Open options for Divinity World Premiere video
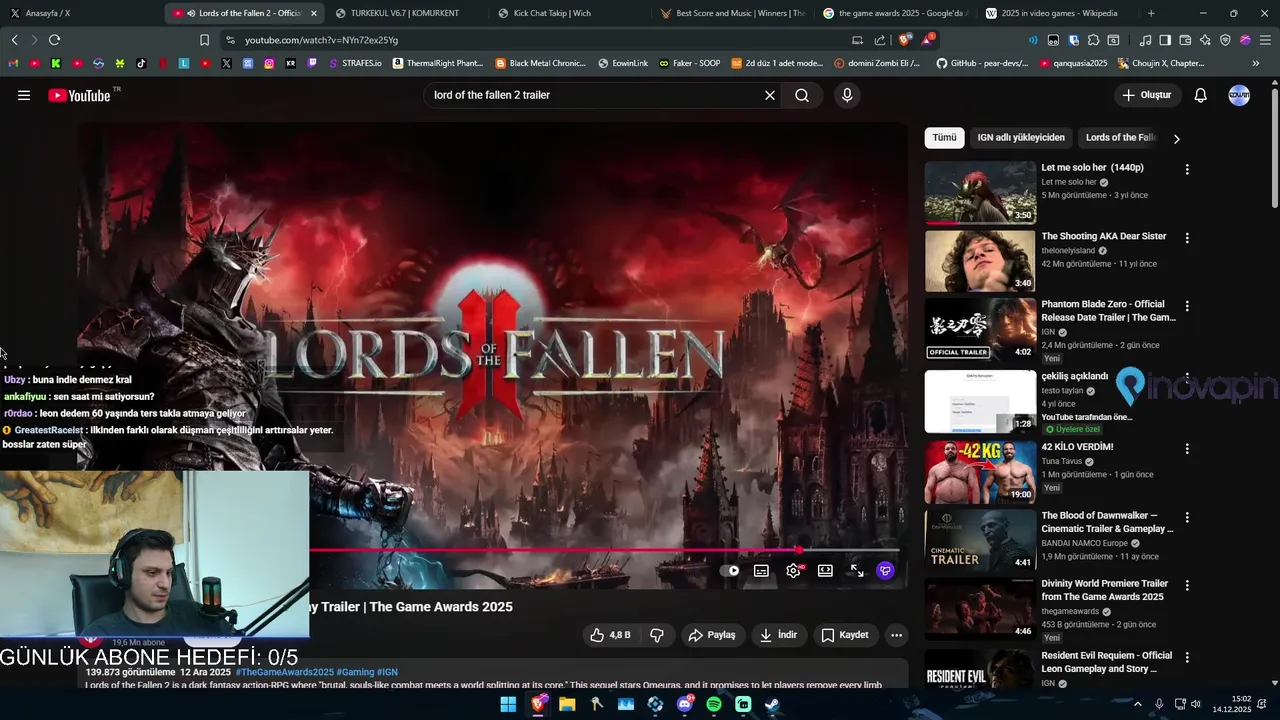 click(1187, 586)
